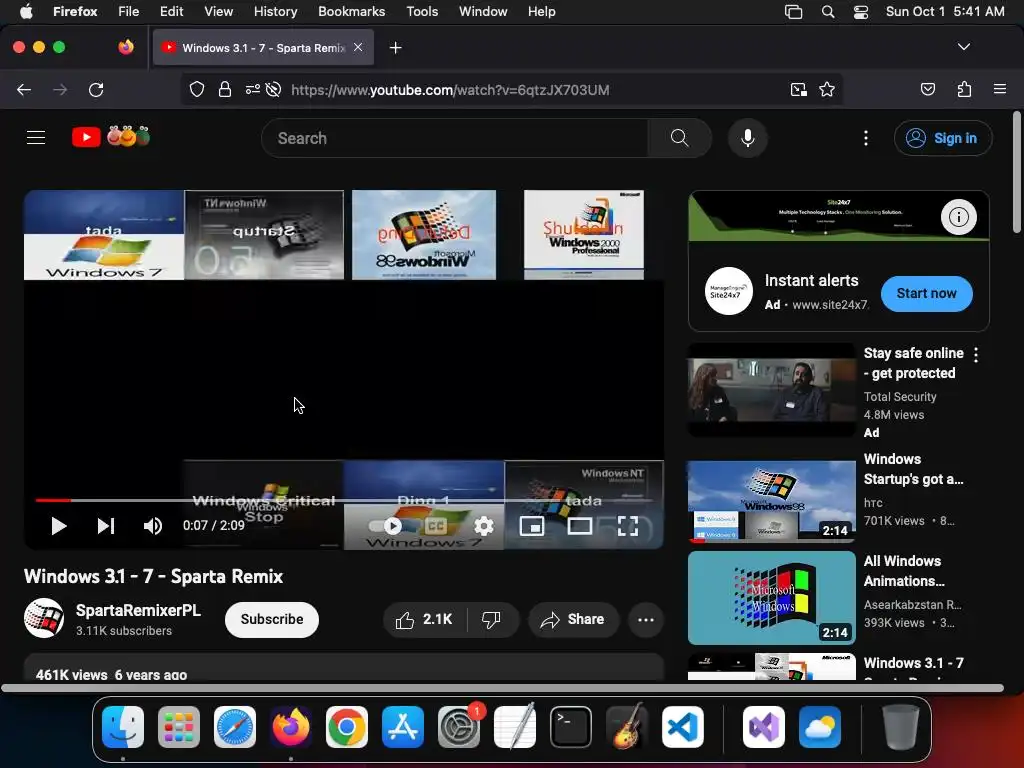Launch Terminal from Dock
This screenshot has height=768, width=1024.
click(x=571, y=727)
